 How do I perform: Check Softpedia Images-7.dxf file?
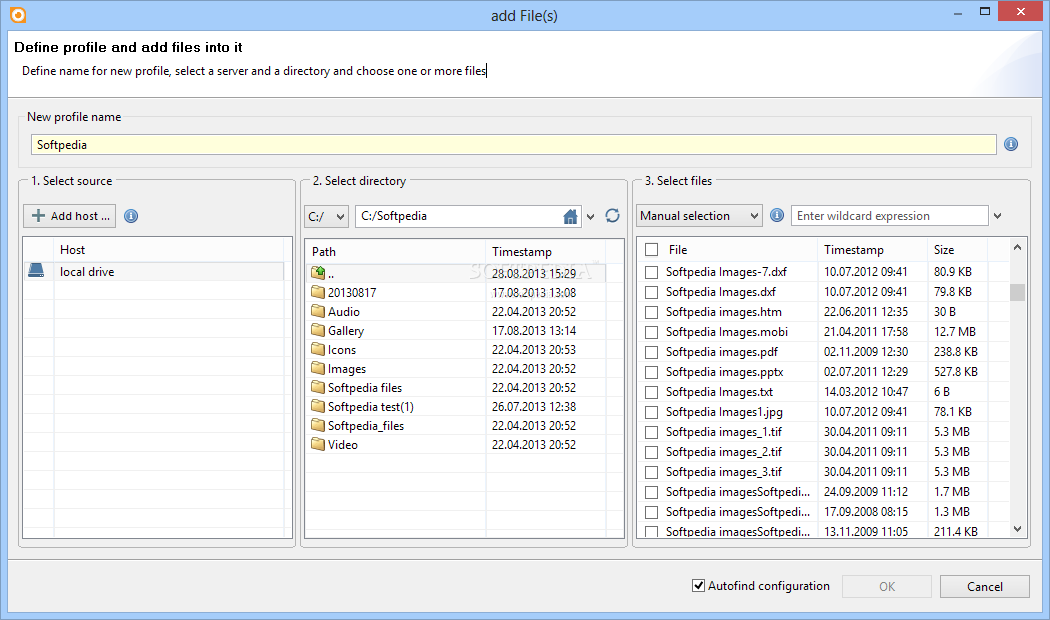[x=651, y=273]
